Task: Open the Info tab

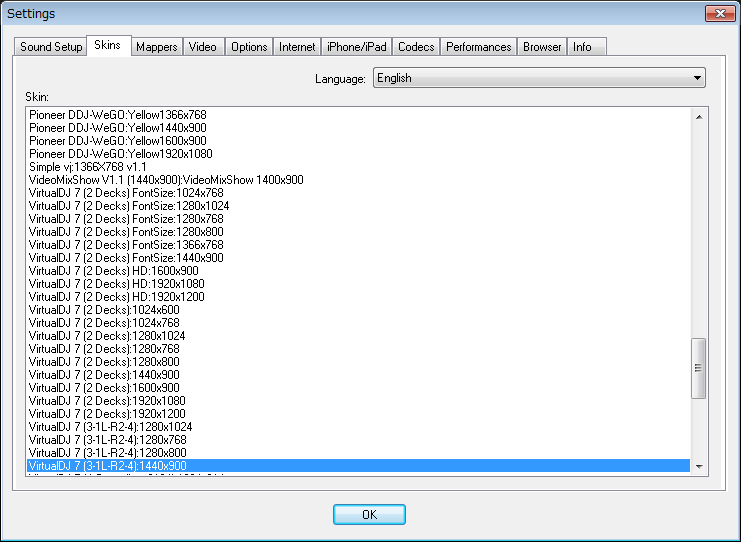Action: pyautogui.click(x=586, y=47)
